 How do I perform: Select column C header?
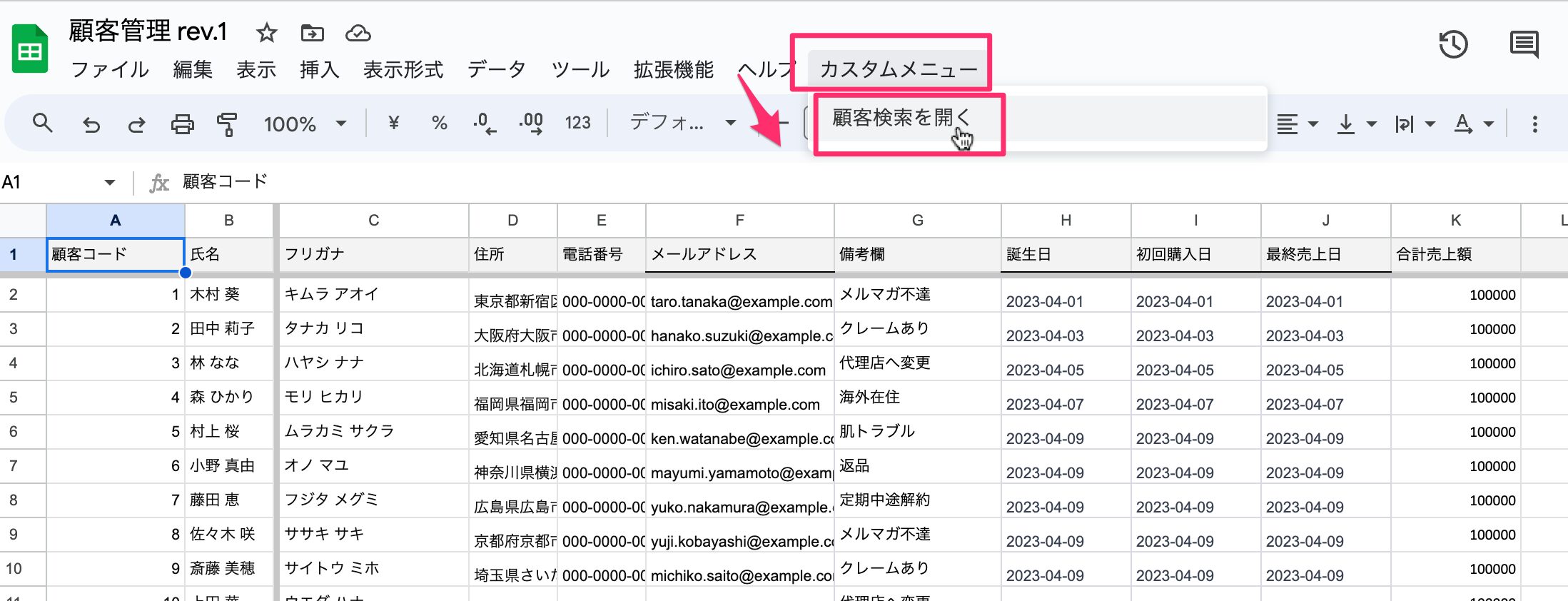tap(373, 221)
